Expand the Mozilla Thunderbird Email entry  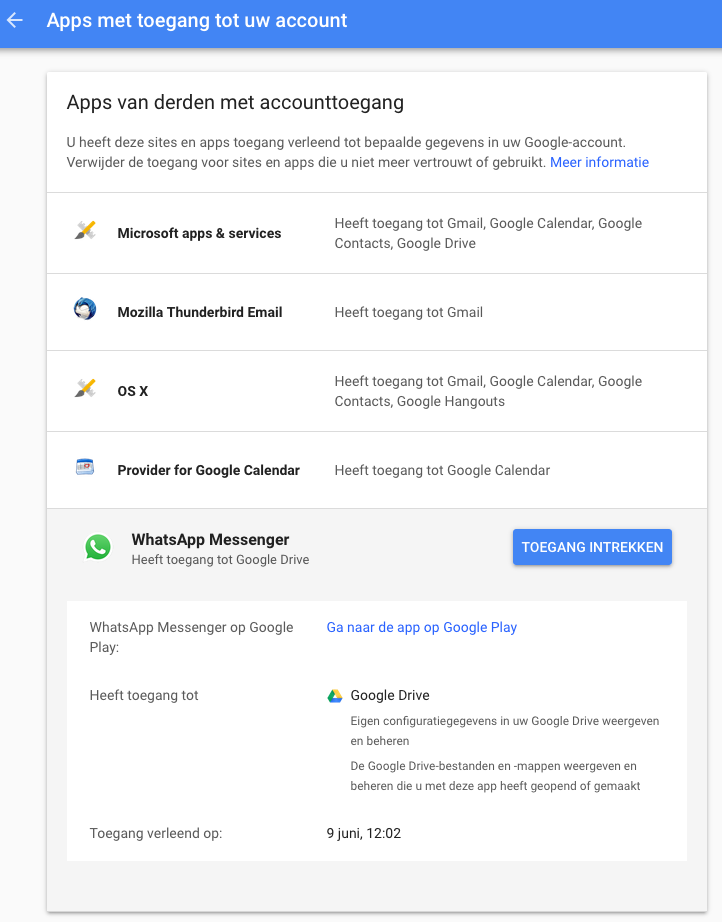pos(199,312)
